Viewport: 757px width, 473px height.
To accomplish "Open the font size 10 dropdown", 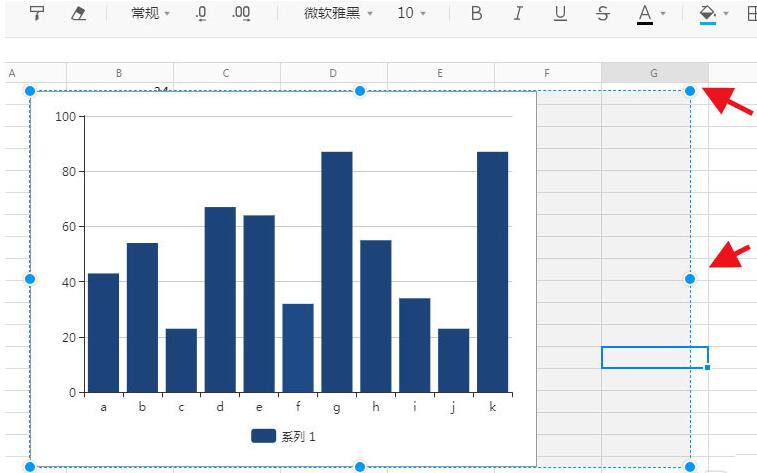I will (411, 13).
